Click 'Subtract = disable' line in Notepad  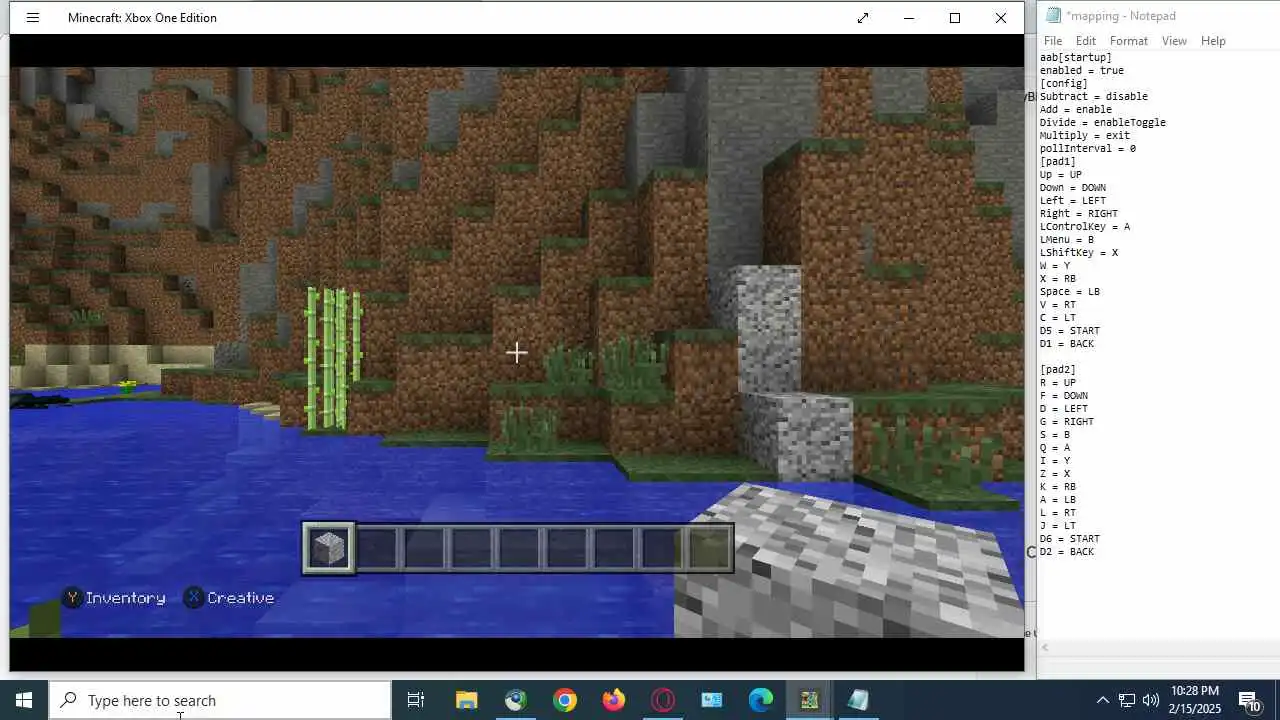click(x=1094, y=97)
